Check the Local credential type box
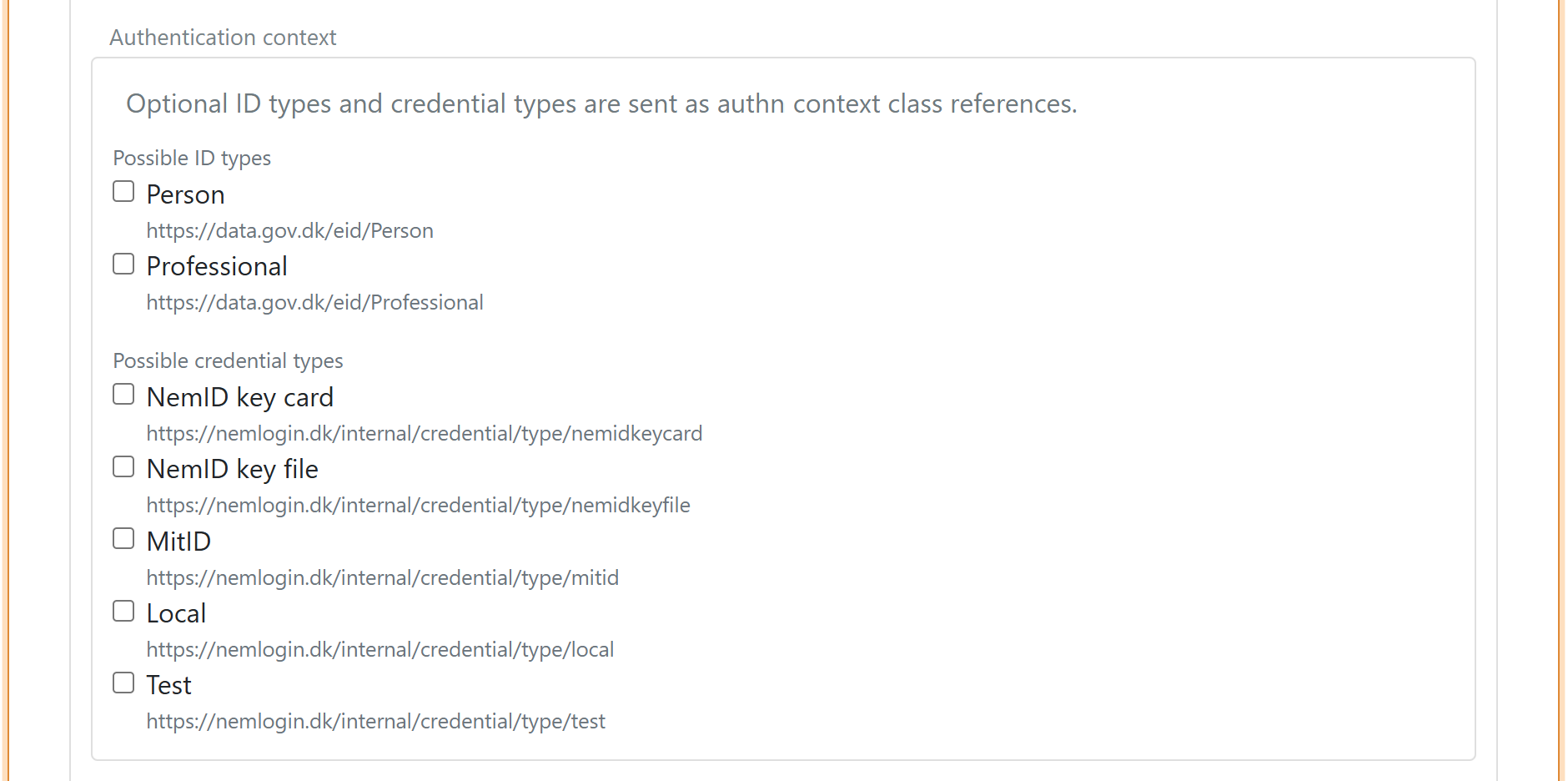Viewport: 1568px width, 781px height. (123, 610)
